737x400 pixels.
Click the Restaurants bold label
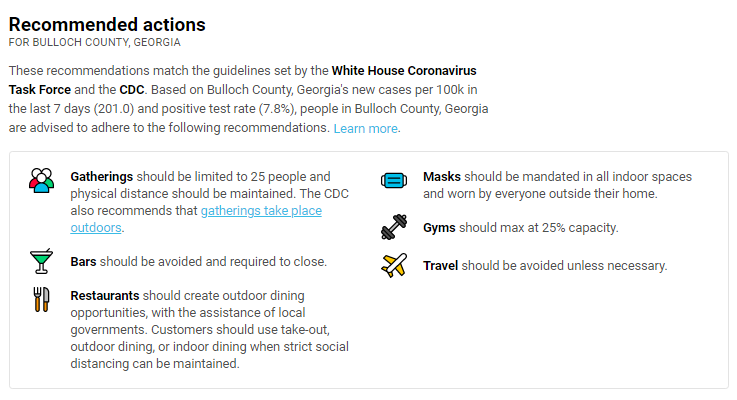pos(105,296)
